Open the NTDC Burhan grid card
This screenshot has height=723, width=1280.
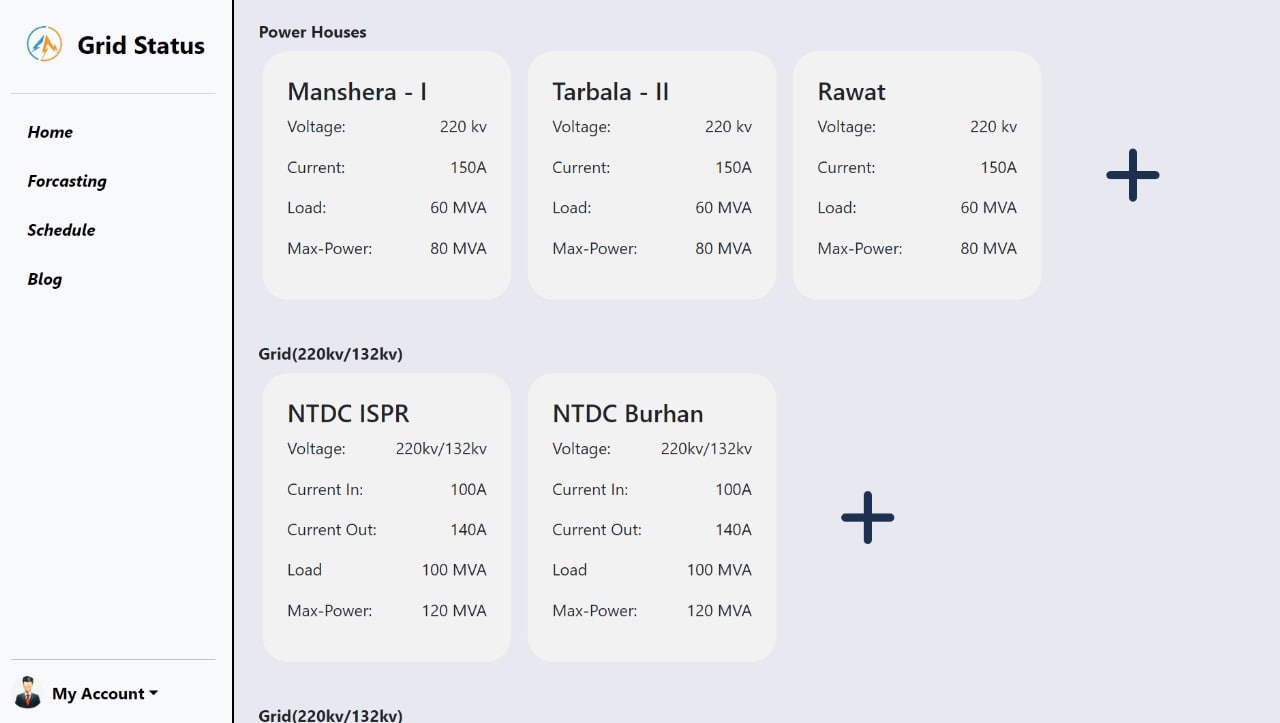pyautogui.click(x=652, y=517)
